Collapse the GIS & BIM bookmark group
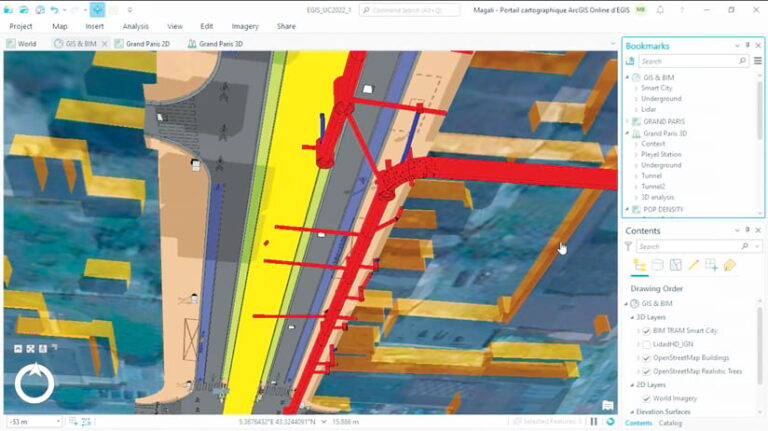Screen dimensions: 768x431 [x=627, y=77]
